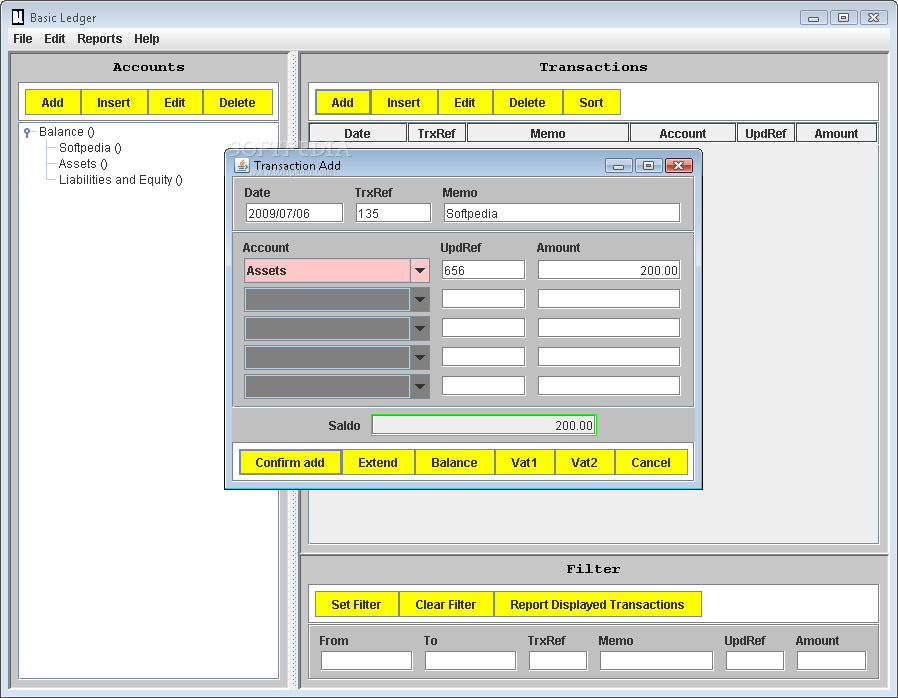Minimize the Basic Ledger main window
This screenshot has width=898, height=698.
[813, 18]
